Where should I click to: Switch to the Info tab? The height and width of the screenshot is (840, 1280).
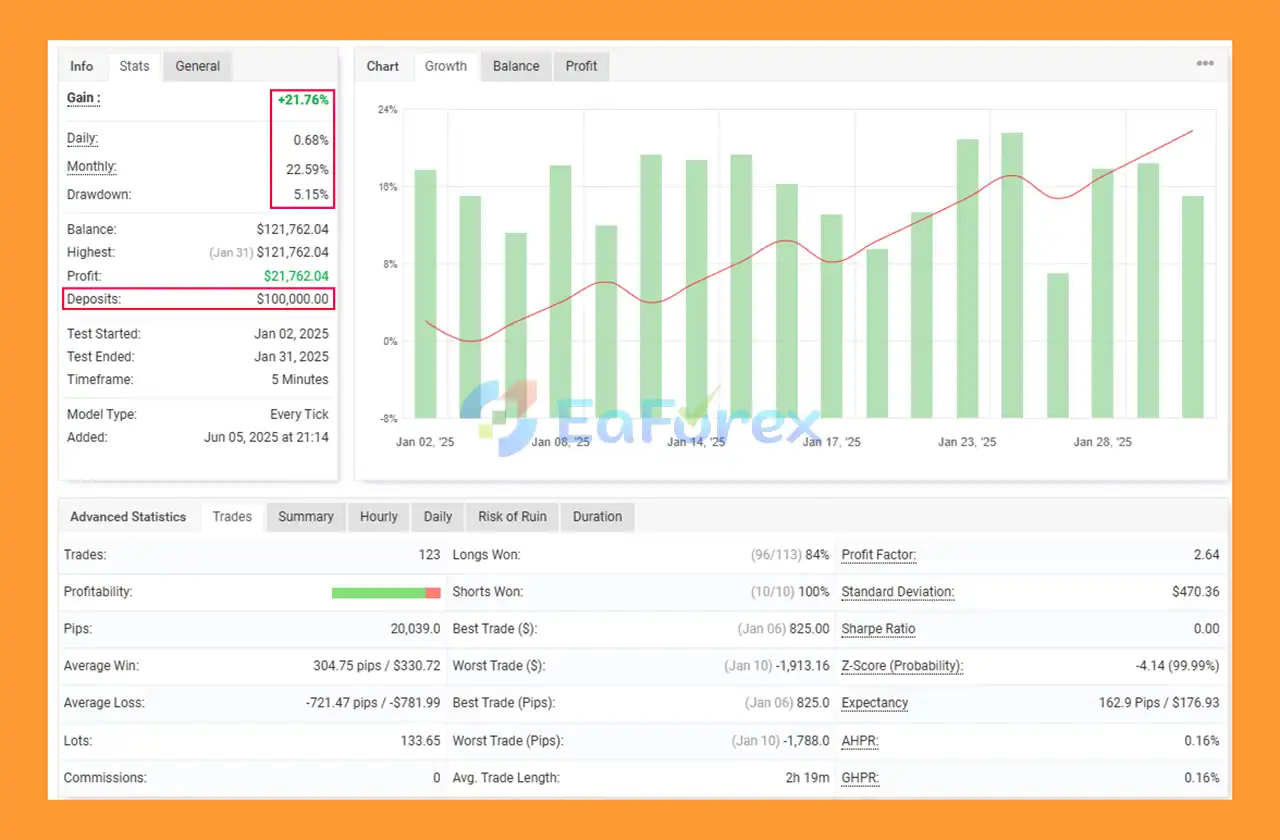coord(81,66)
